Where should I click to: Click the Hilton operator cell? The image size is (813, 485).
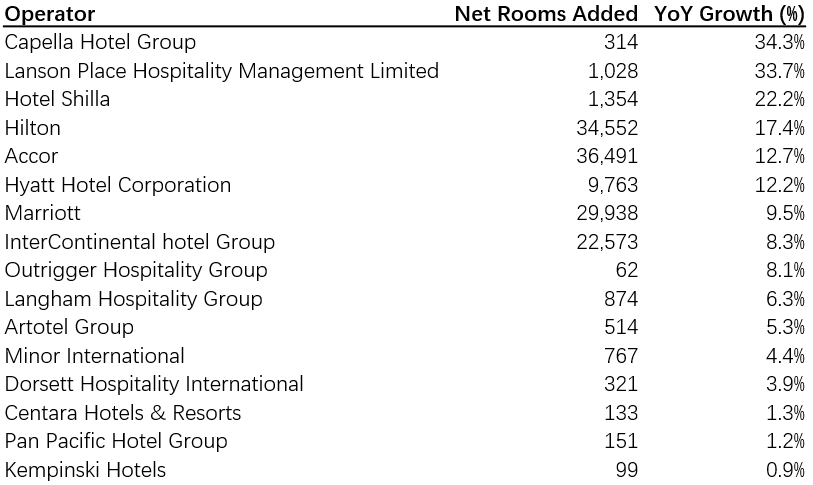(x=32, y=128)
